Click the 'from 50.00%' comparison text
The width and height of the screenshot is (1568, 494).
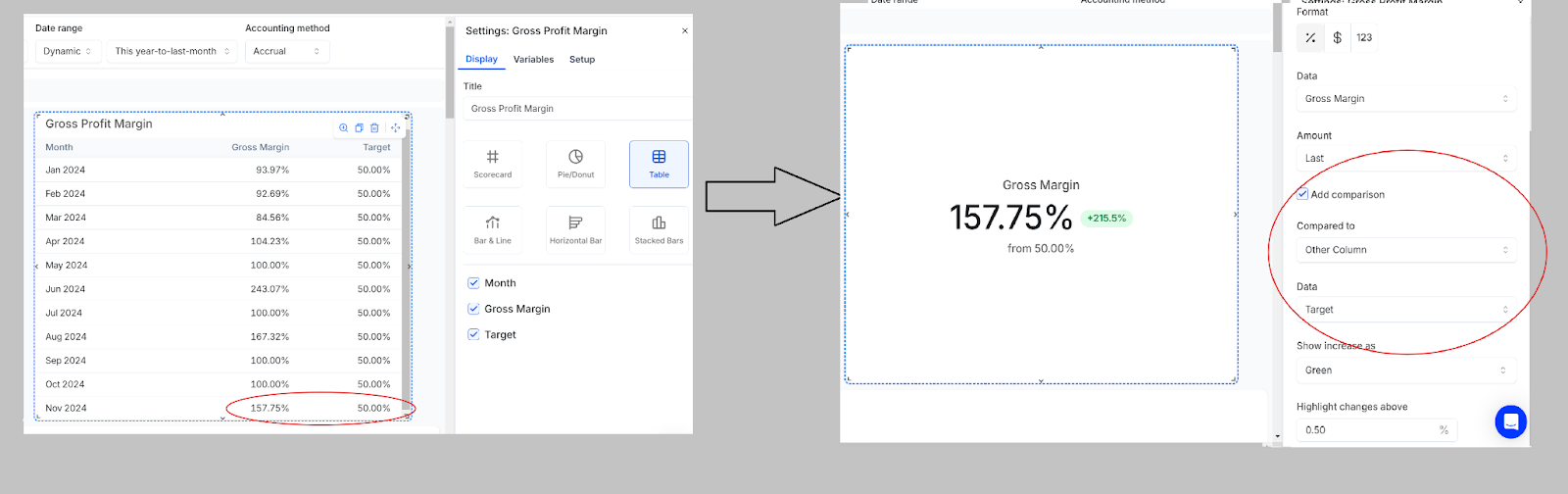[x=1041, y=249]
